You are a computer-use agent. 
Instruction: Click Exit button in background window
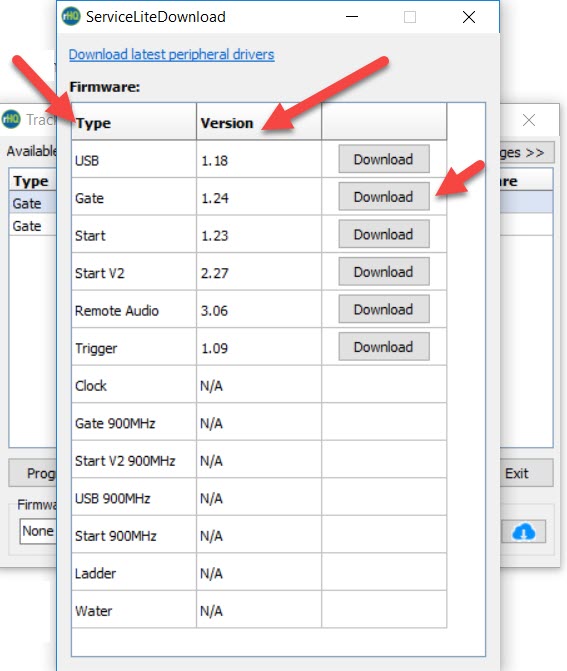[526, 473]
